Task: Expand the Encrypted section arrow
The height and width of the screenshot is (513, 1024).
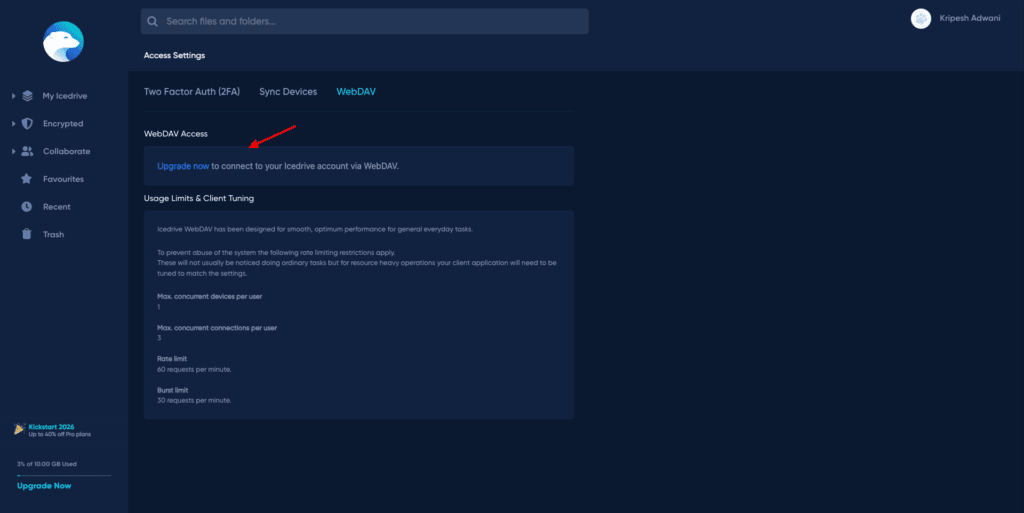Action: tap(13, 124)
